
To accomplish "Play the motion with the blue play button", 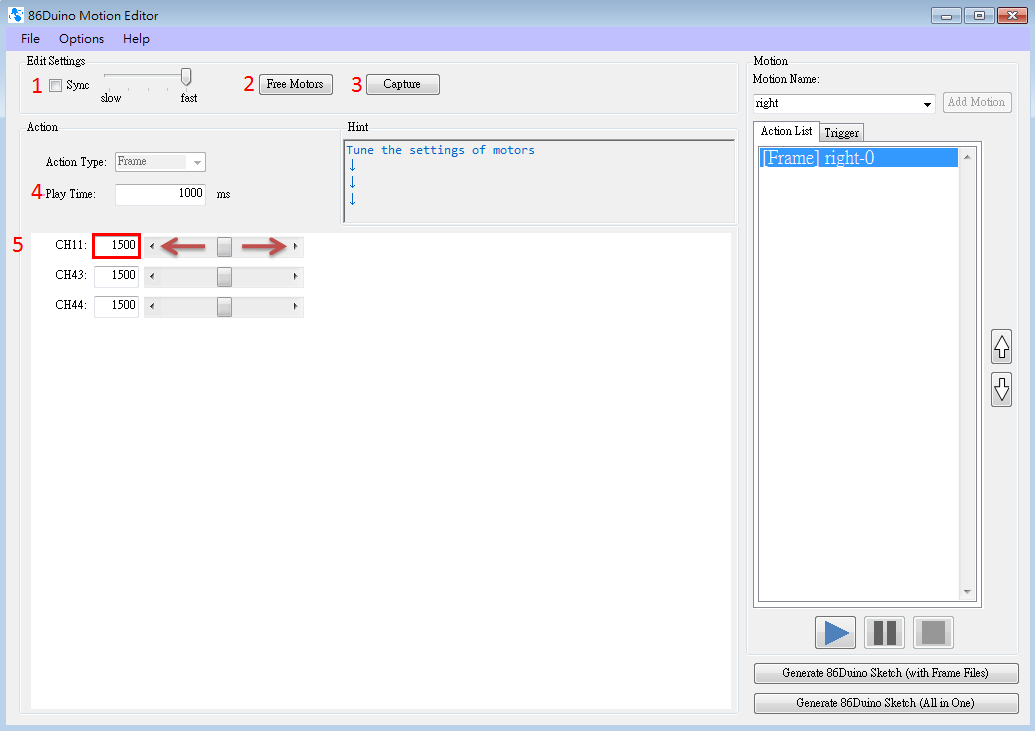I will (835, 633).
